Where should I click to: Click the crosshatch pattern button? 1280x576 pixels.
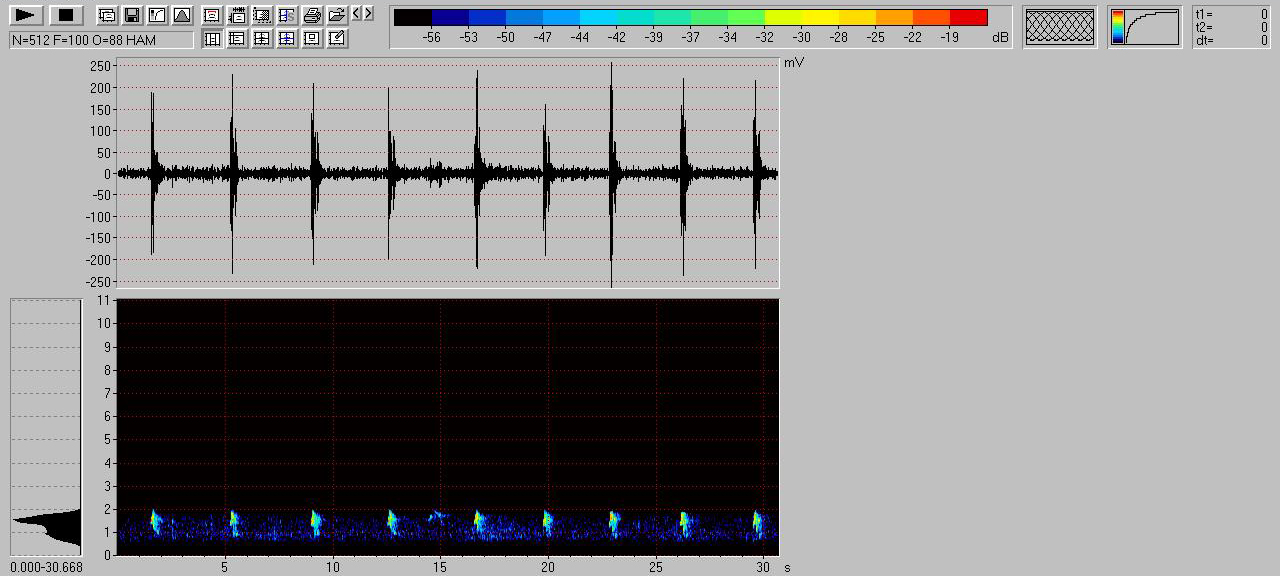pos(1060,27)
